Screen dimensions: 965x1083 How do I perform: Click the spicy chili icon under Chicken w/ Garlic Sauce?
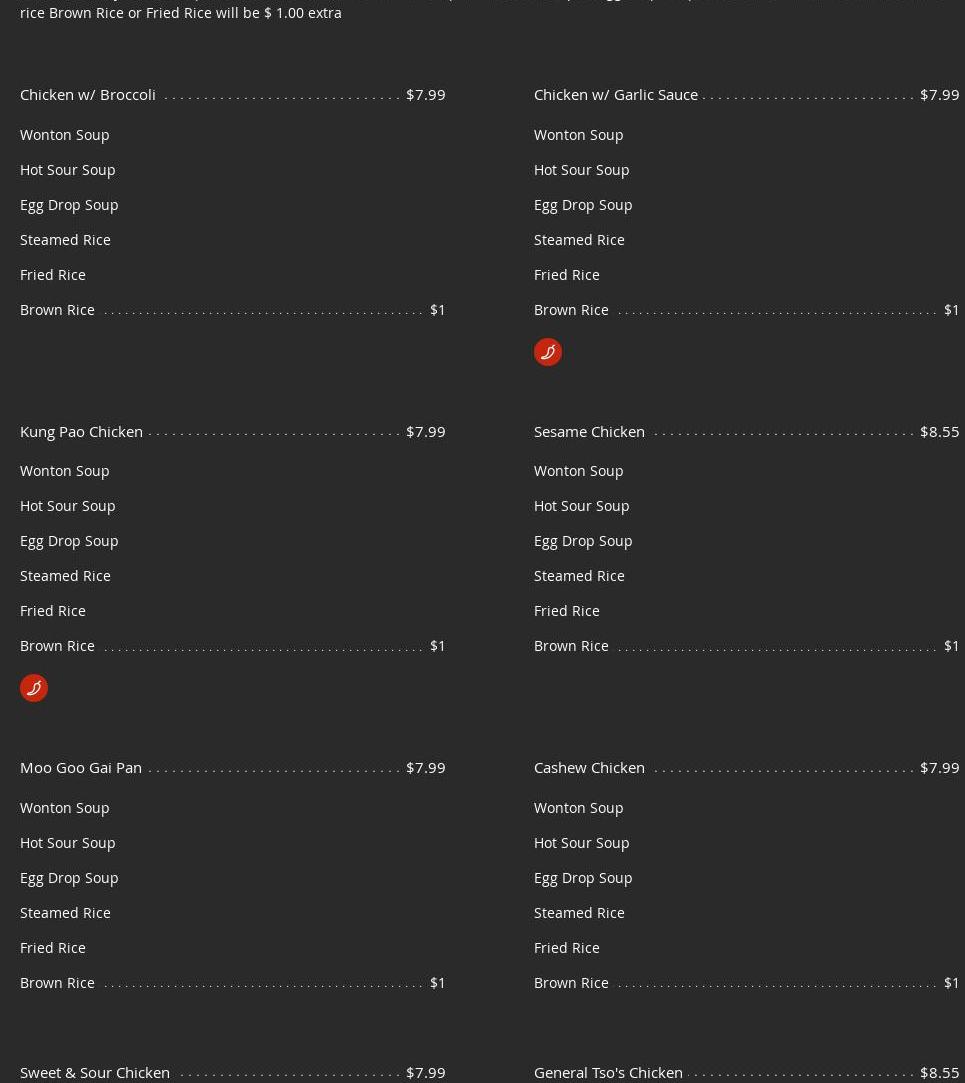[x=547, y=352]
